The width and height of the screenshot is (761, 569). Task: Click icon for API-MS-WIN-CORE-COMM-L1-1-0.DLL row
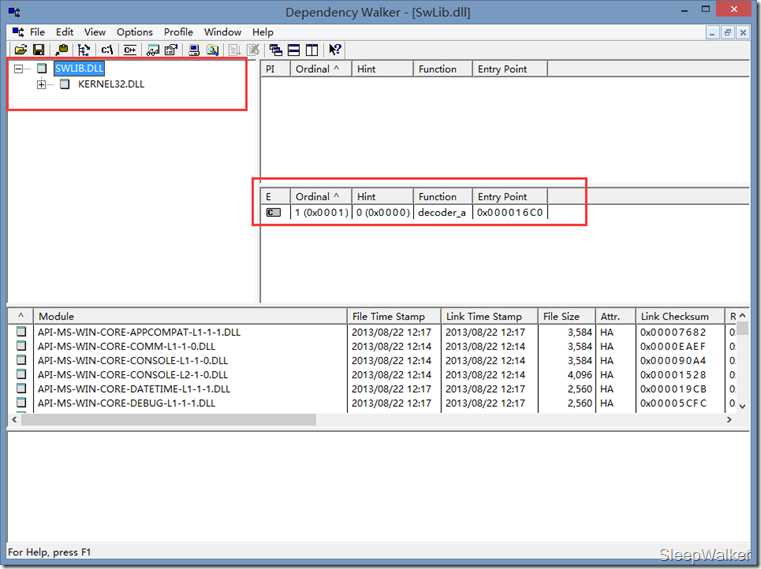point(21,346)
